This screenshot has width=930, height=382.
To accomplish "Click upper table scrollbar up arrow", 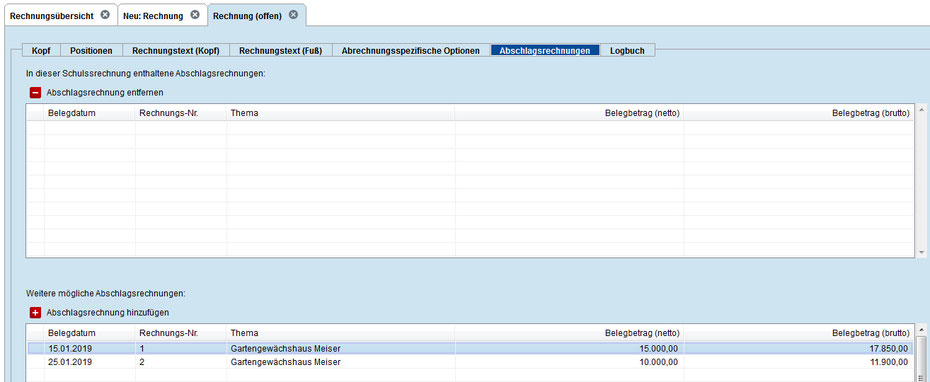I will click(x=921, y=110).
